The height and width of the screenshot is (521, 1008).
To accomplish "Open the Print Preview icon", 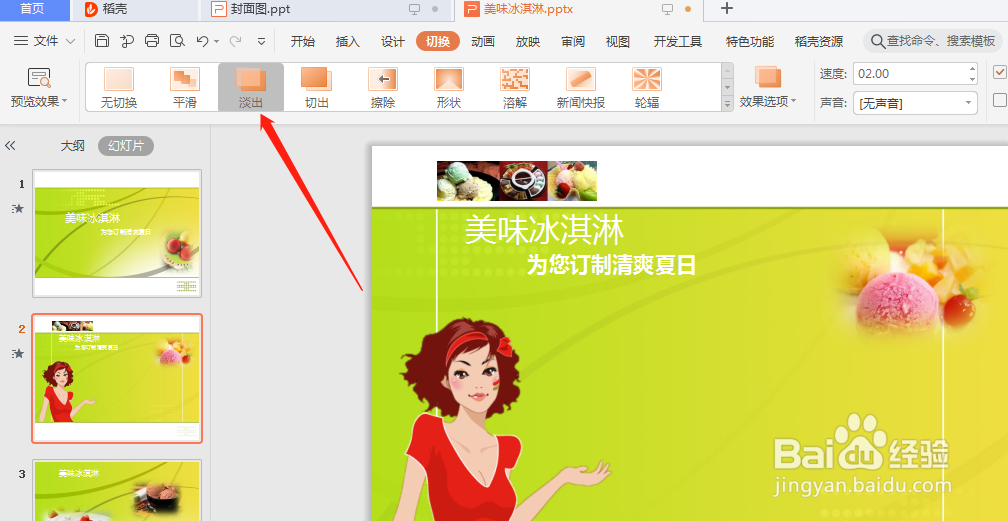I will pyautogui.click(x=177, y=41).
